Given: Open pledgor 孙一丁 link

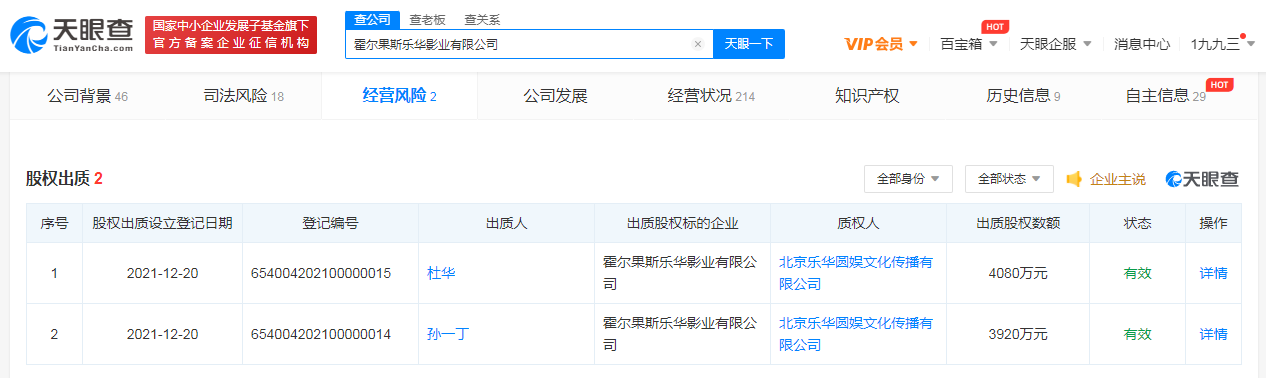Looking at the screenshot, I should pos(448,334).
